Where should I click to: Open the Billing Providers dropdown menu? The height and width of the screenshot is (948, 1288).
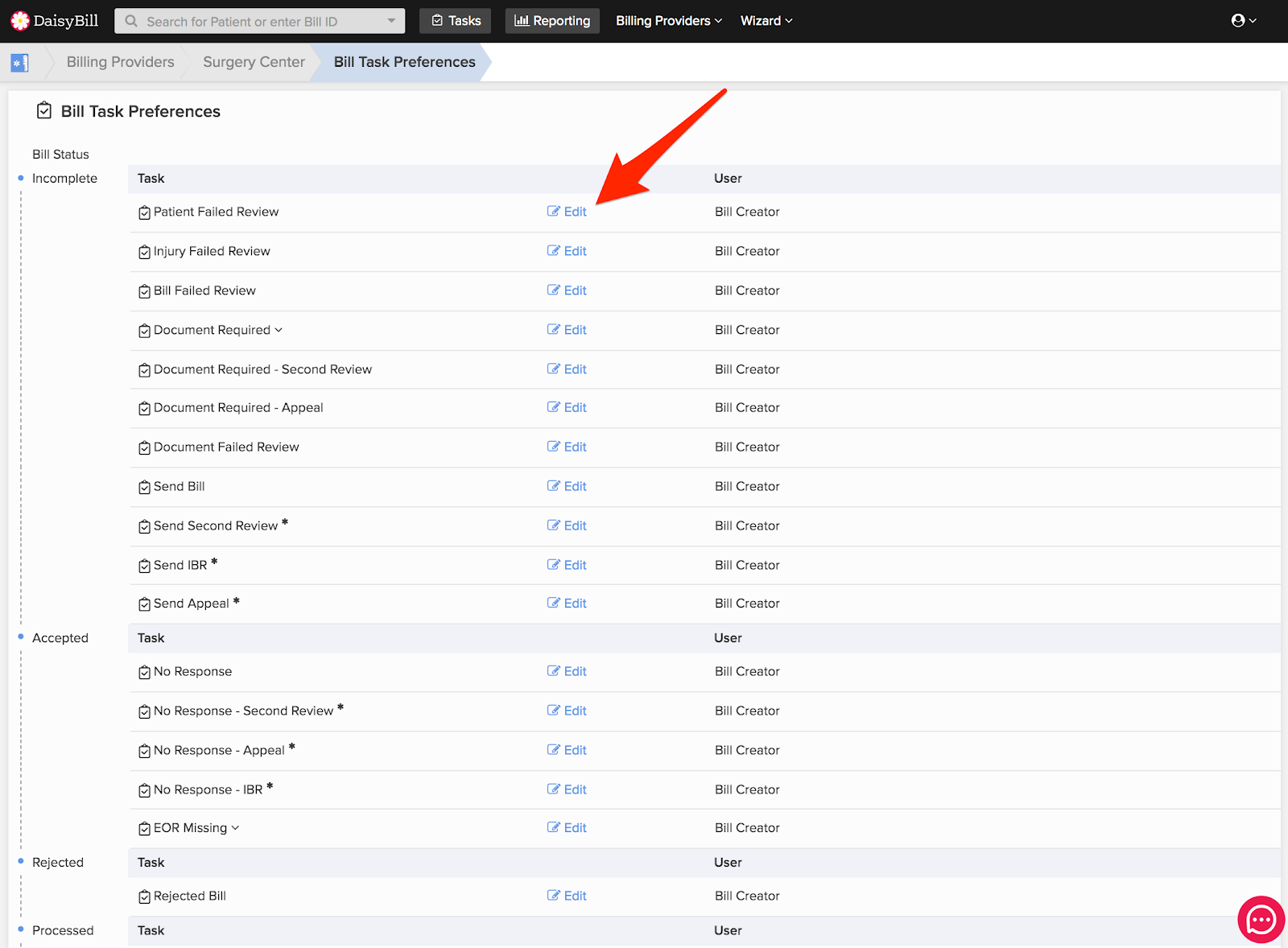(x=669, y=21)
